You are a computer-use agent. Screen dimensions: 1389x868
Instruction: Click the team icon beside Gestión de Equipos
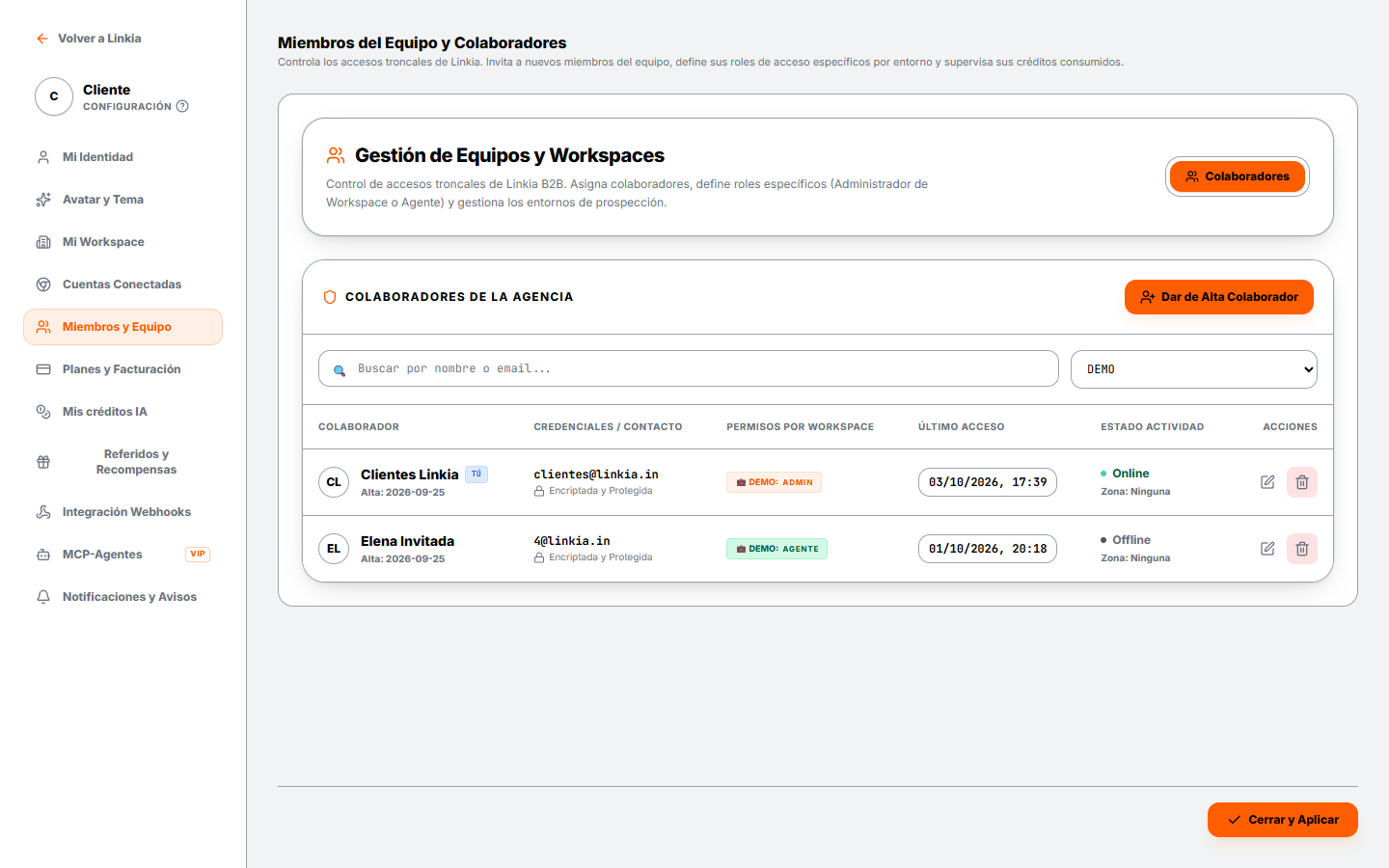click(x=336, y=155)
